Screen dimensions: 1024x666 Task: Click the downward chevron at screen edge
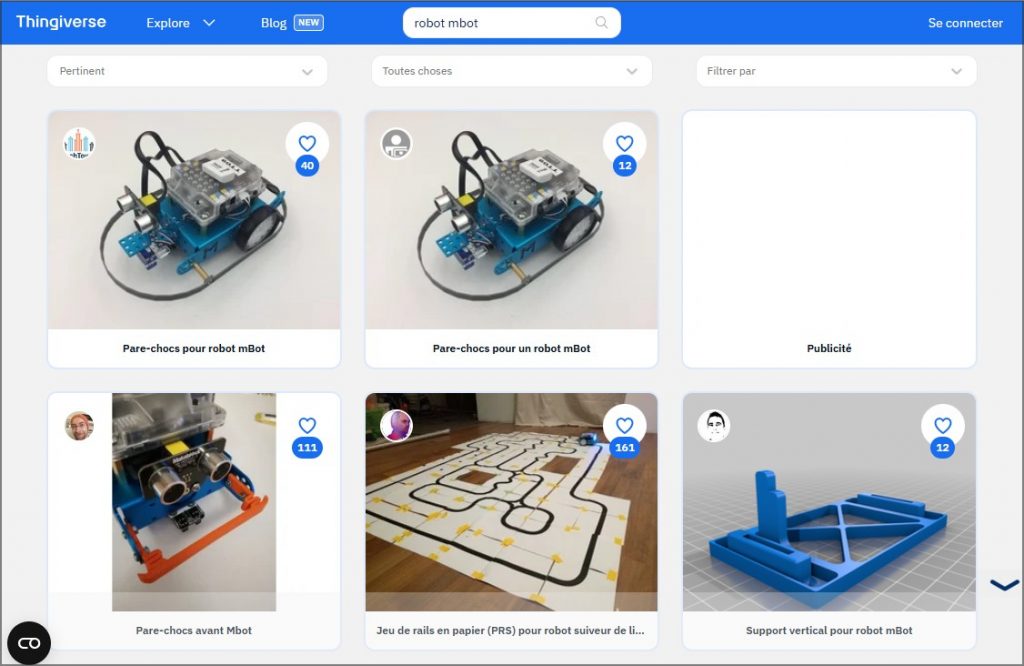pos(1003,584)
